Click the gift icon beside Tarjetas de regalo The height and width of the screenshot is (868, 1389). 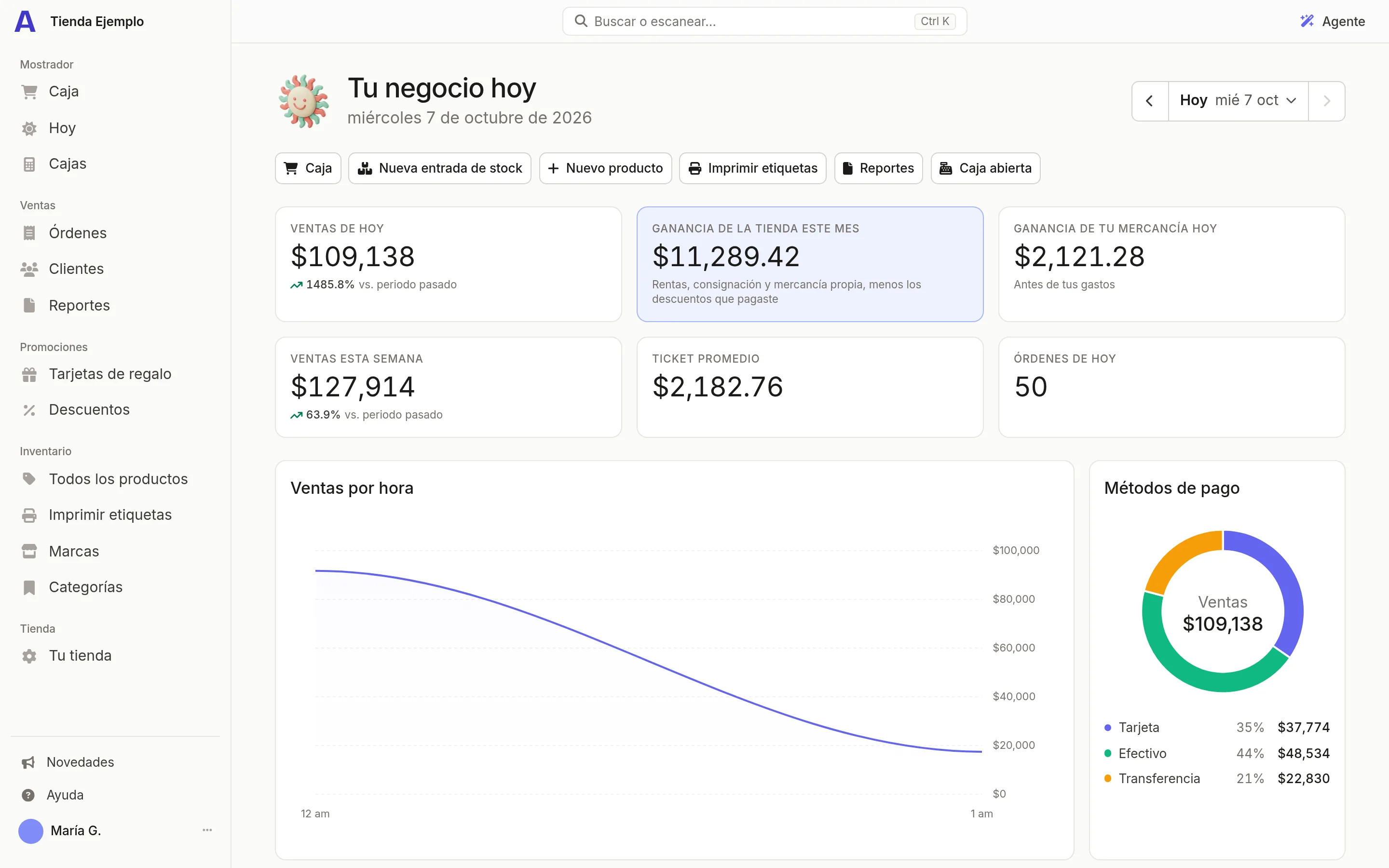29,374
